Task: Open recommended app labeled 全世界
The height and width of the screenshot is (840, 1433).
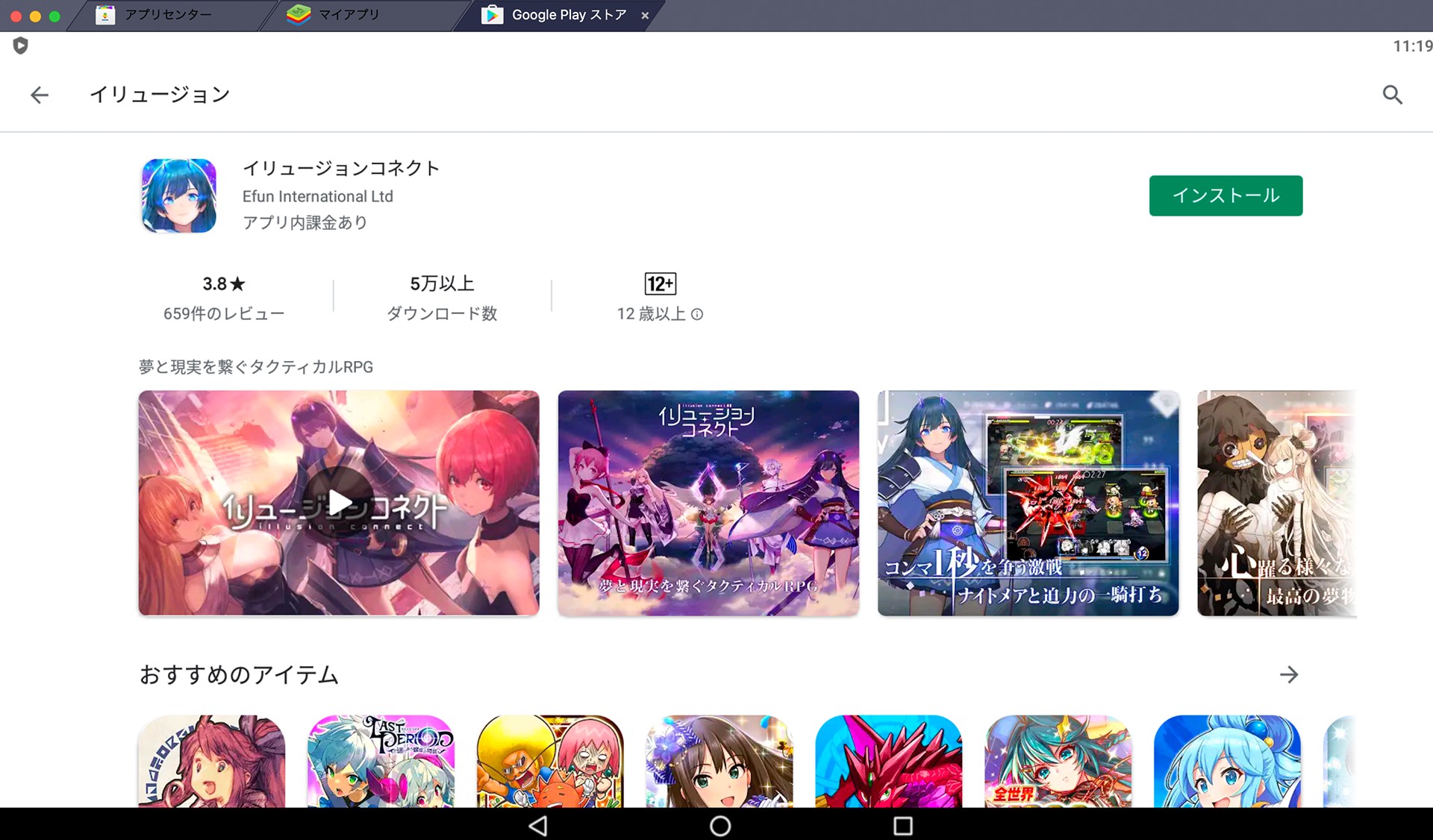Action: (1058, 761)
